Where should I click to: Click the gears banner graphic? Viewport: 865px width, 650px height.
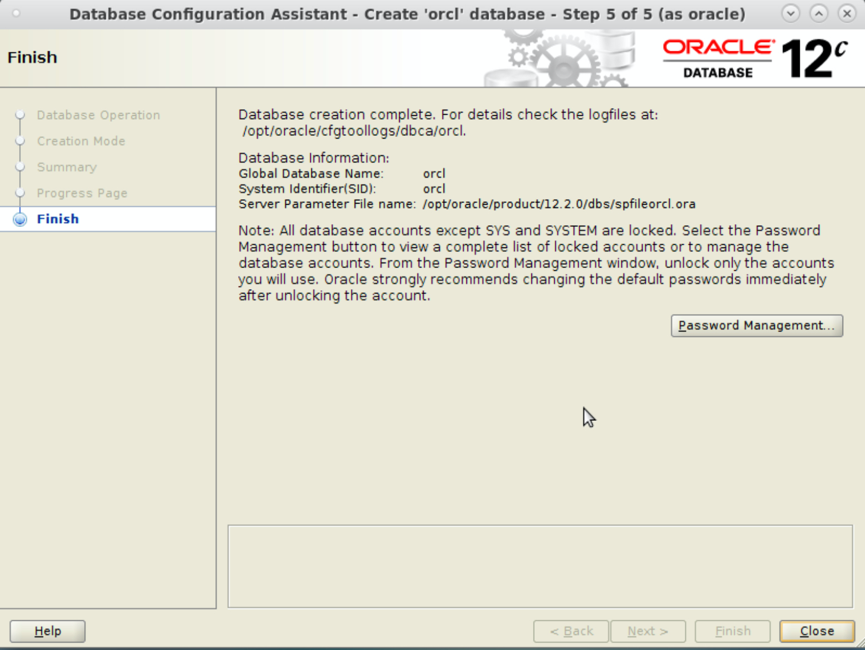click(x=560, y=58)
